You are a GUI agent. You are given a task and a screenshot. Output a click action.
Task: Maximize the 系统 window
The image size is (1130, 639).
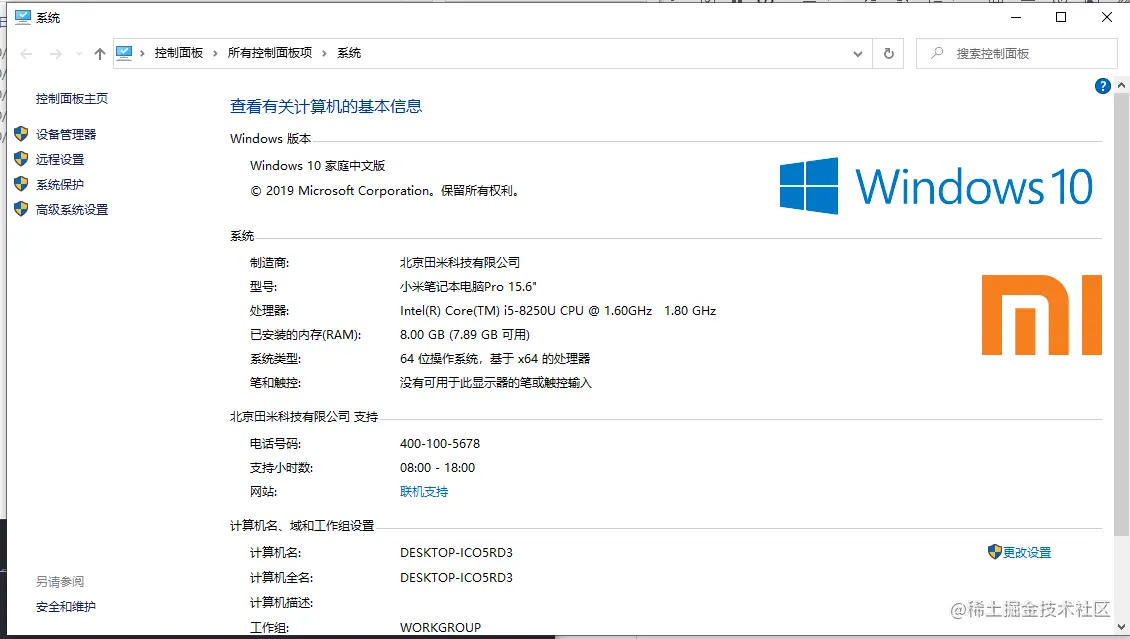tap(1061, 17)
